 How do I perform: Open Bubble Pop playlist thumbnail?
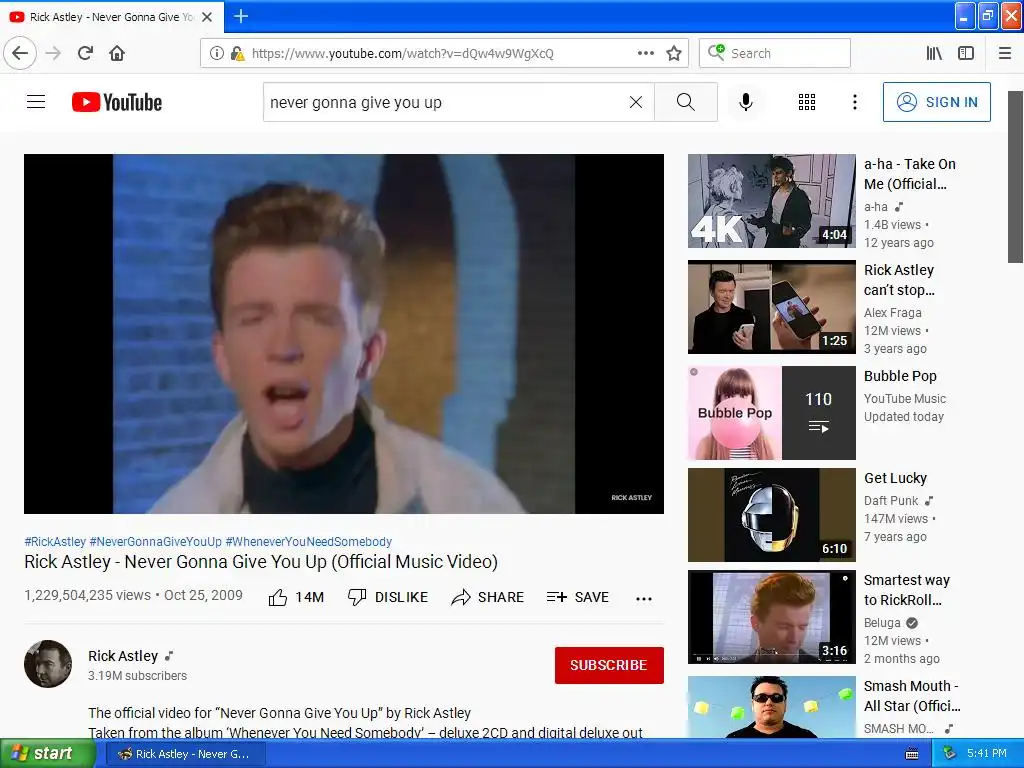point(771,413)
